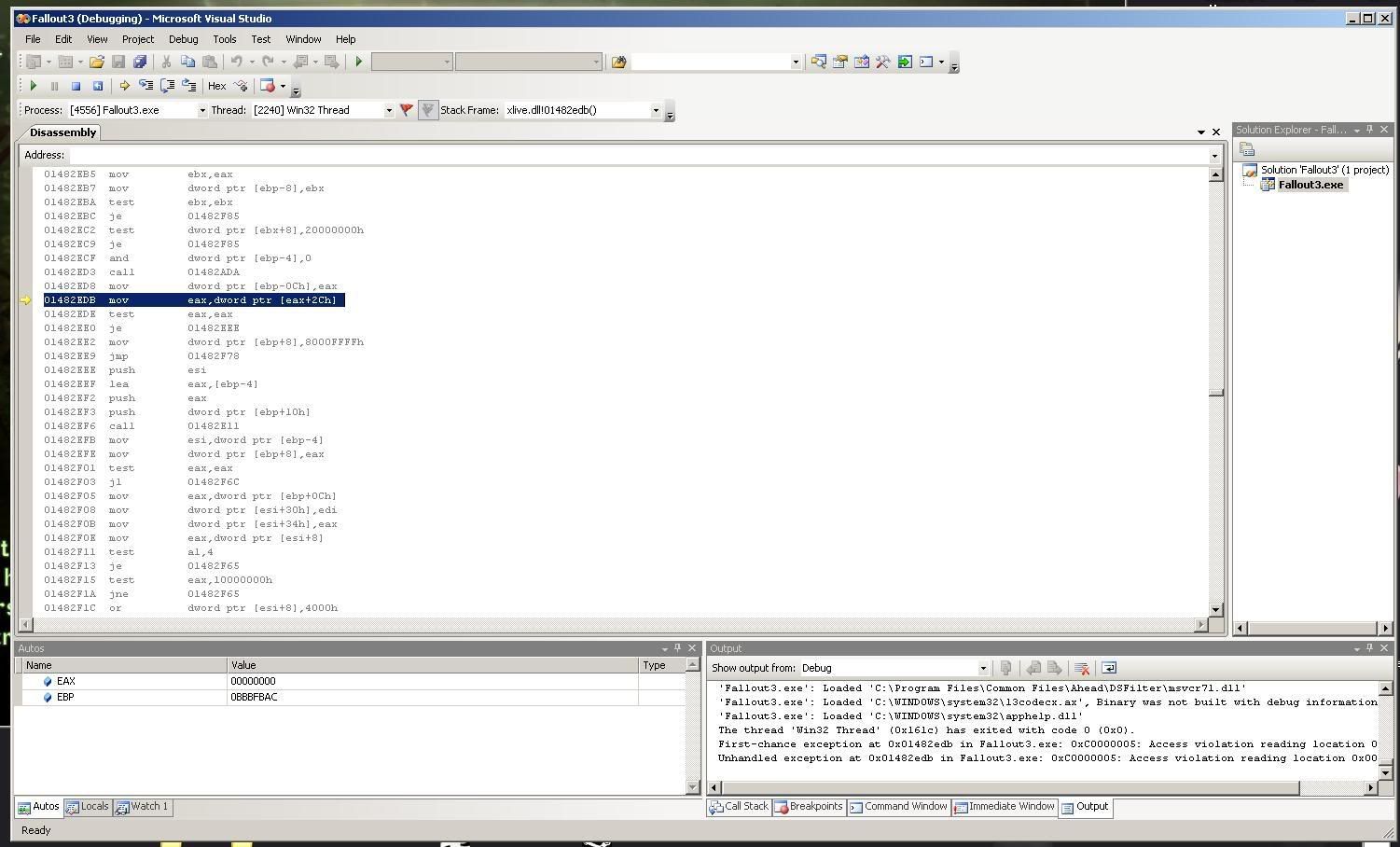Switch to the Breakpoints tab
The image size is (1400, 847).
pyautogui.click(x=809, y=807)
